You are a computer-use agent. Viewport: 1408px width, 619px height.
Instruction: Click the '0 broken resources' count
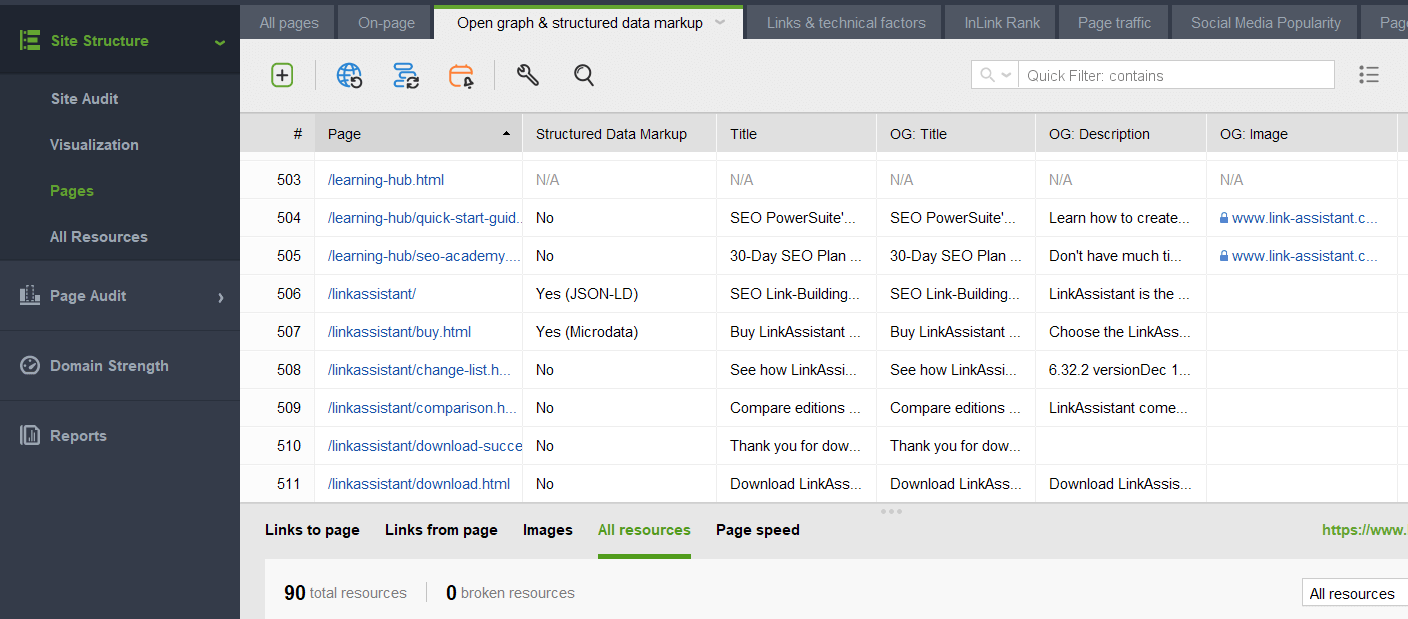[x=510, y=593]
